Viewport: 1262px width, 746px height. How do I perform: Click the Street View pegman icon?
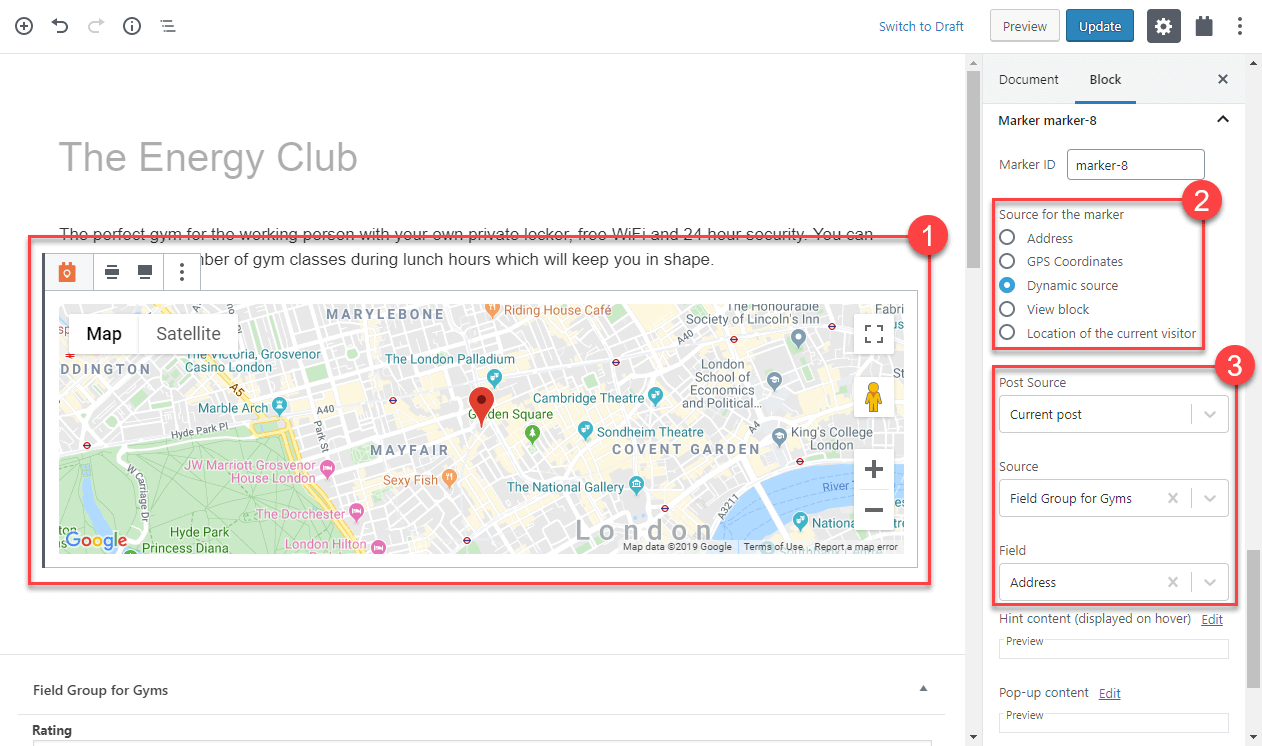coord(873,397)
